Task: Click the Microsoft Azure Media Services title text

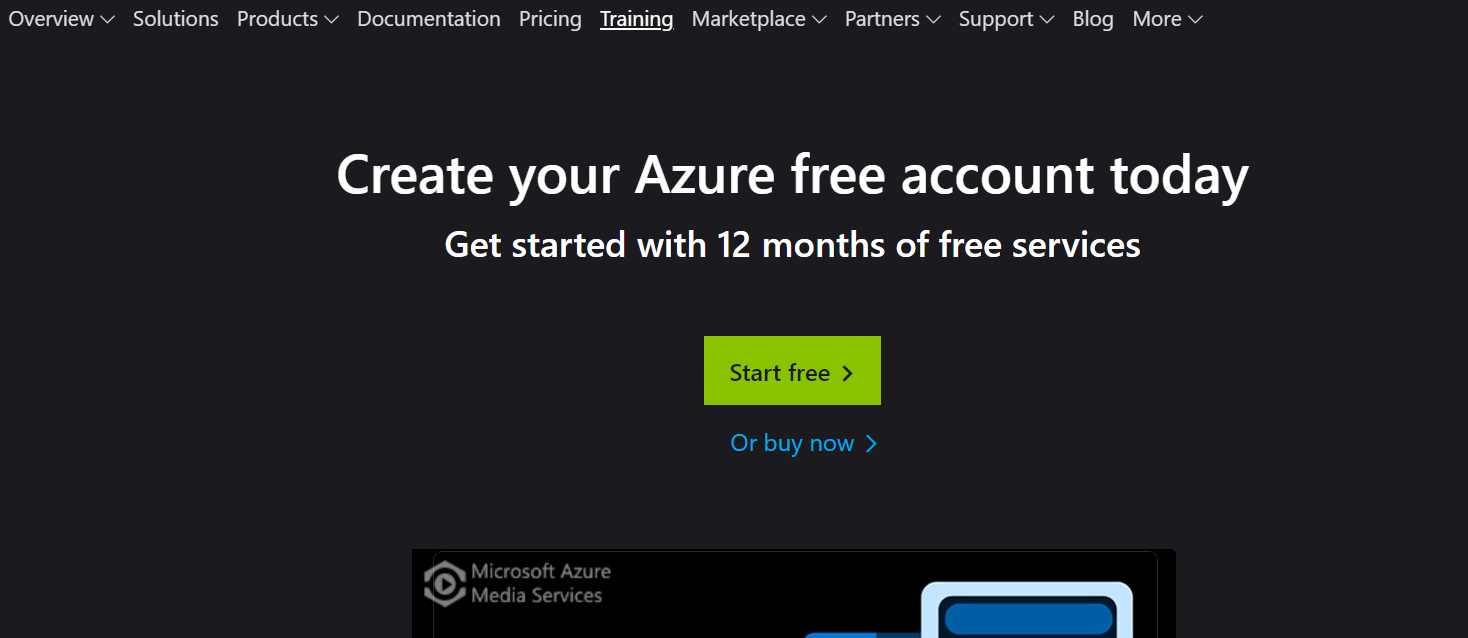Action: click(x=540, y=583)
